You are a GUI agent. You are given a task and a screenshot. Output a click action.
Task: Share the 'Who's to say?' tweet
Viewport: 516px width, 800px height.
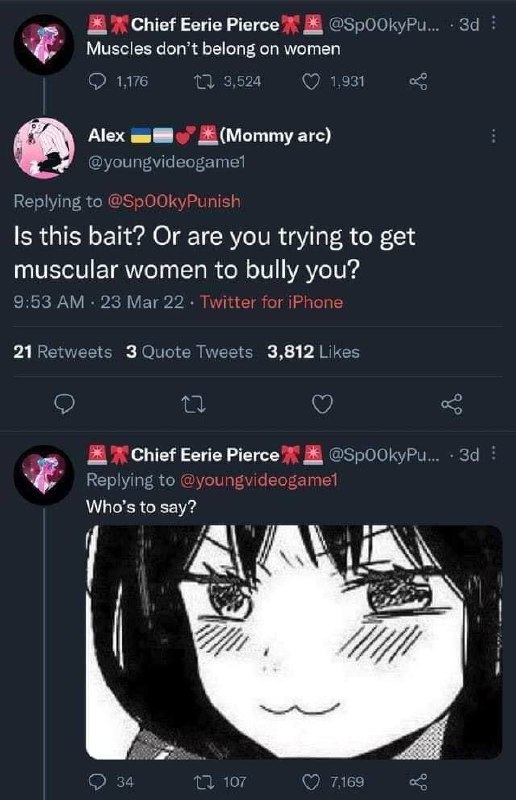[418, 782]
